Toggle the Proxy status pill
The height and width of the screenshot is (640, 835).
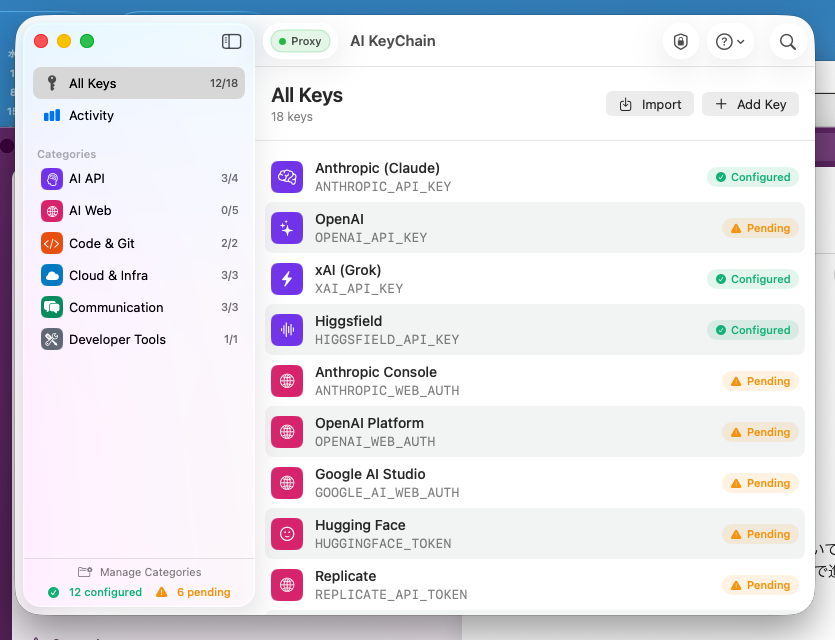[x=300, y=41]
